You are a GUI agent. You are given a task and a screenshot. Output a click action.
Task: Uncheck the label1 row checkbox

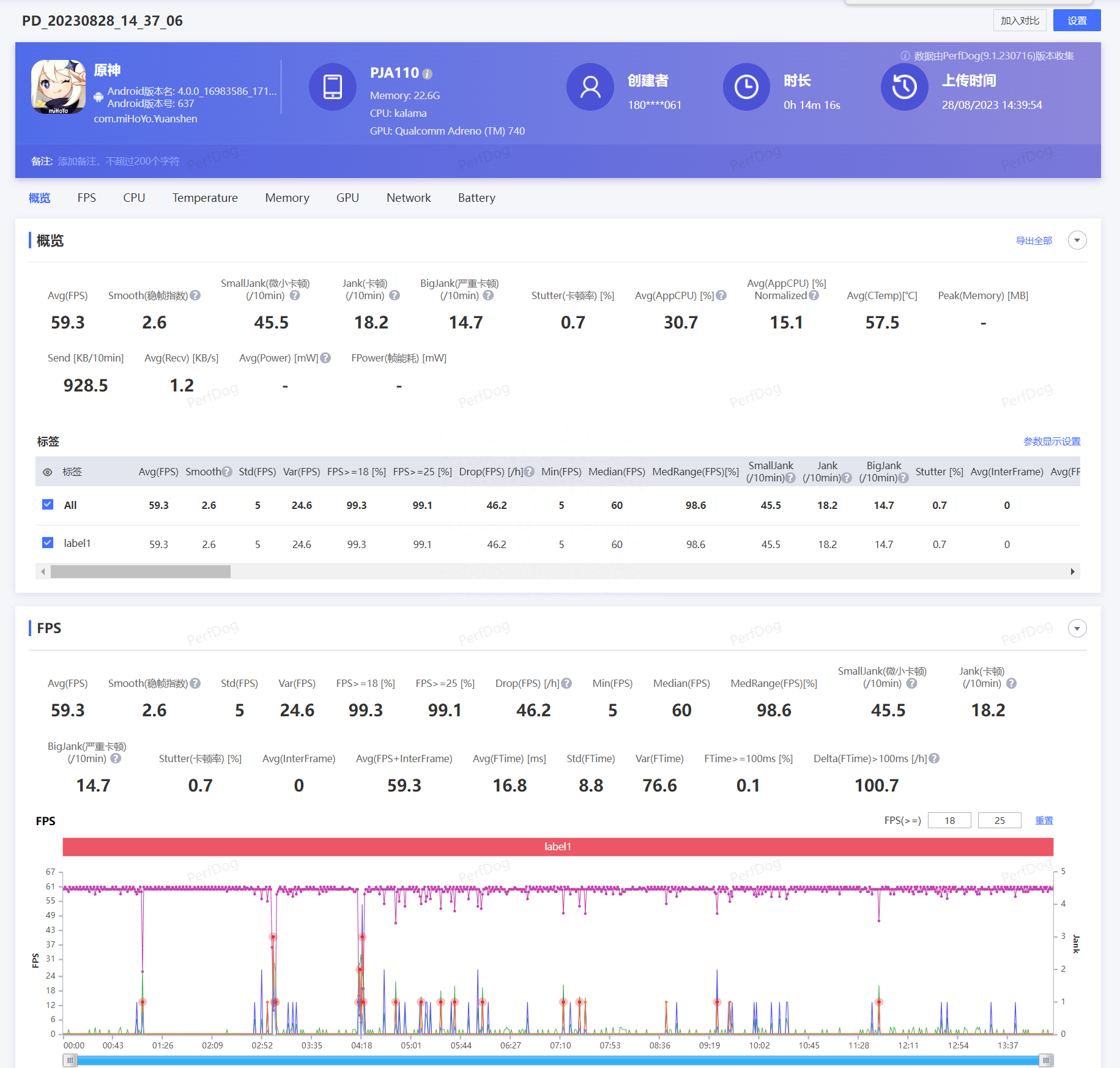tap(48, 543)
